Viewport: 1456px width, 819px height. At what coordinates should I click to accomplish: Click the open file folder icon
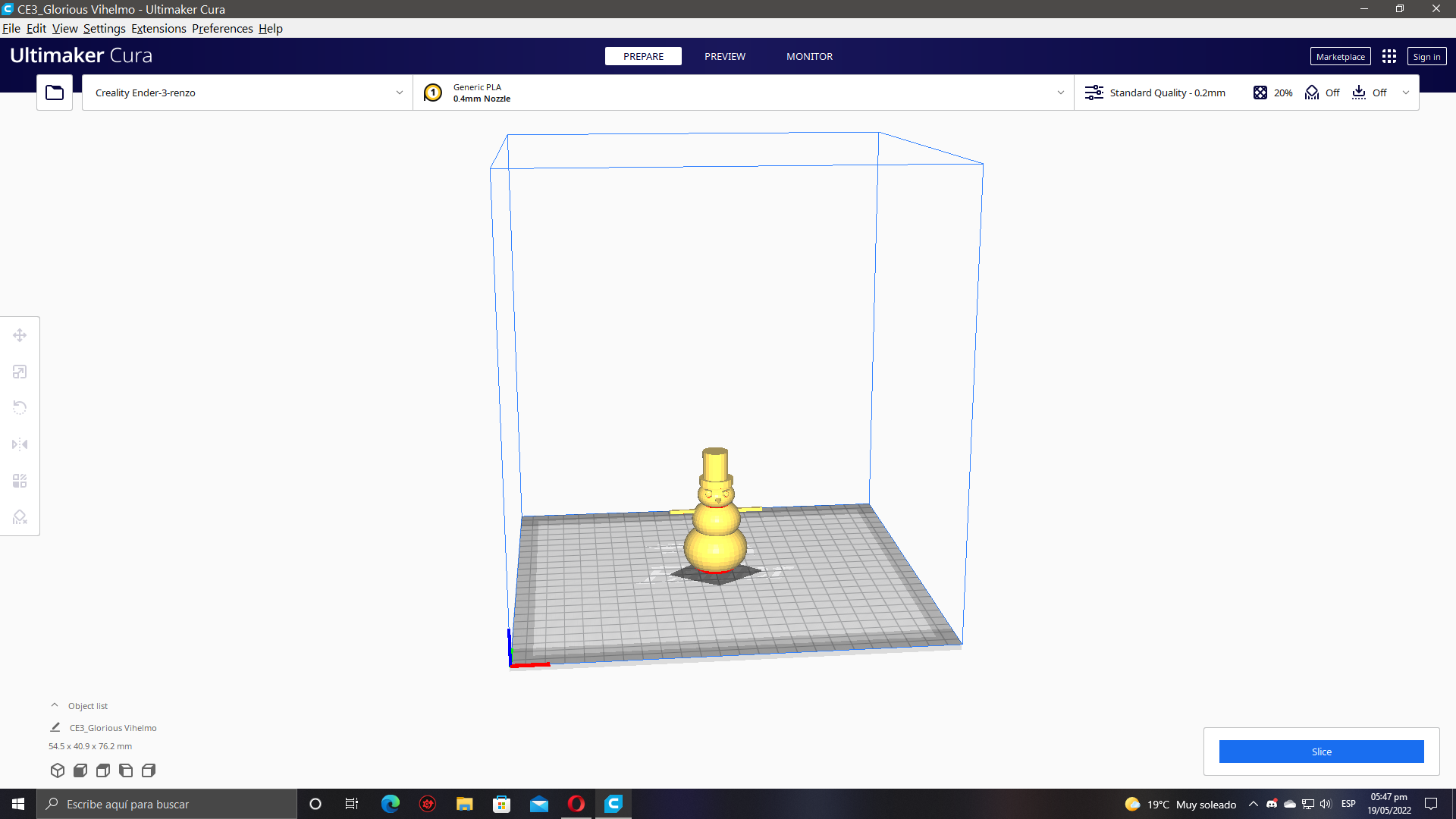[55, 93]
